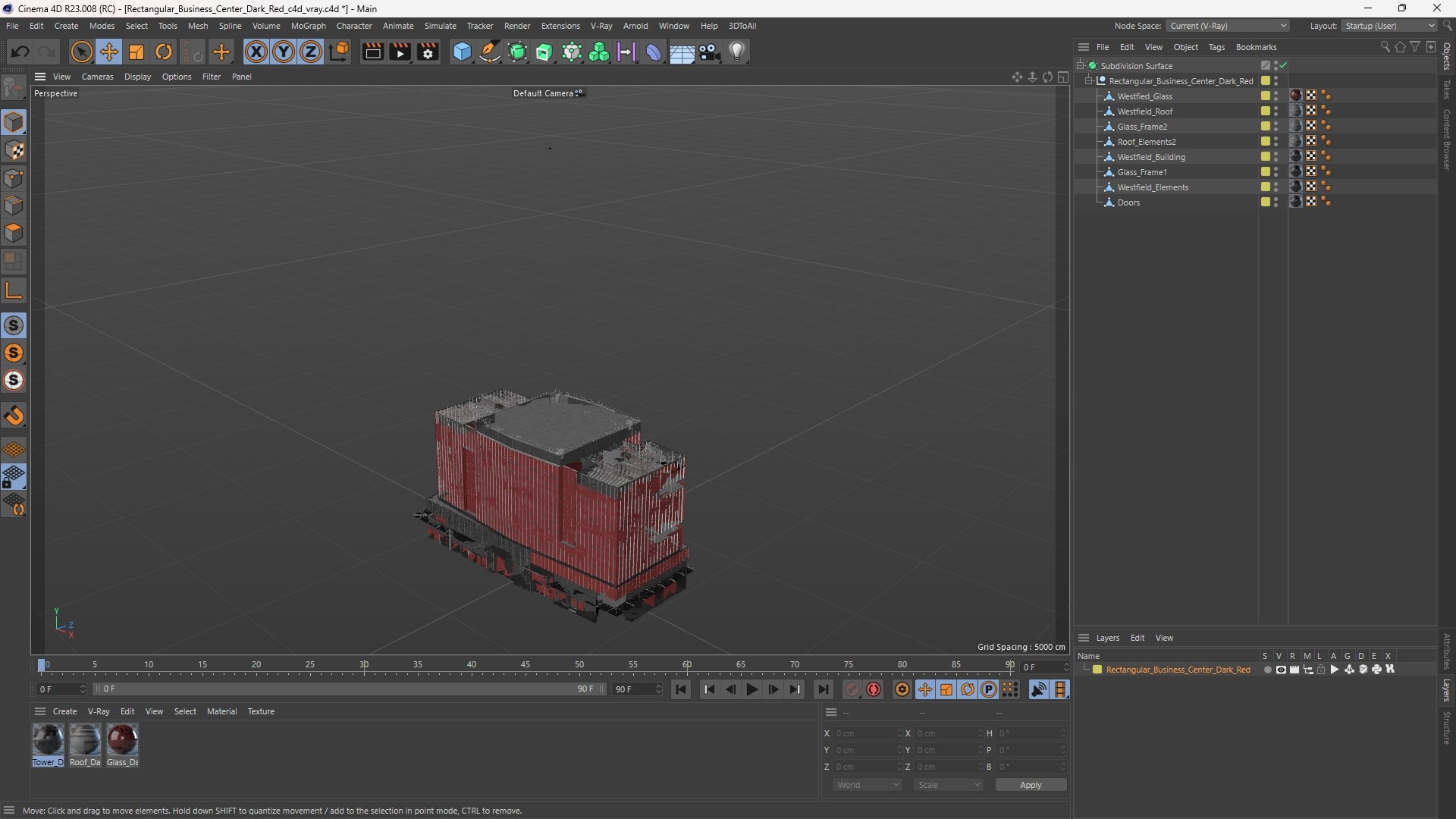1456x819 pixels.
Task: Open Edit Render Settings icon
Action: [x=428, y=52]
